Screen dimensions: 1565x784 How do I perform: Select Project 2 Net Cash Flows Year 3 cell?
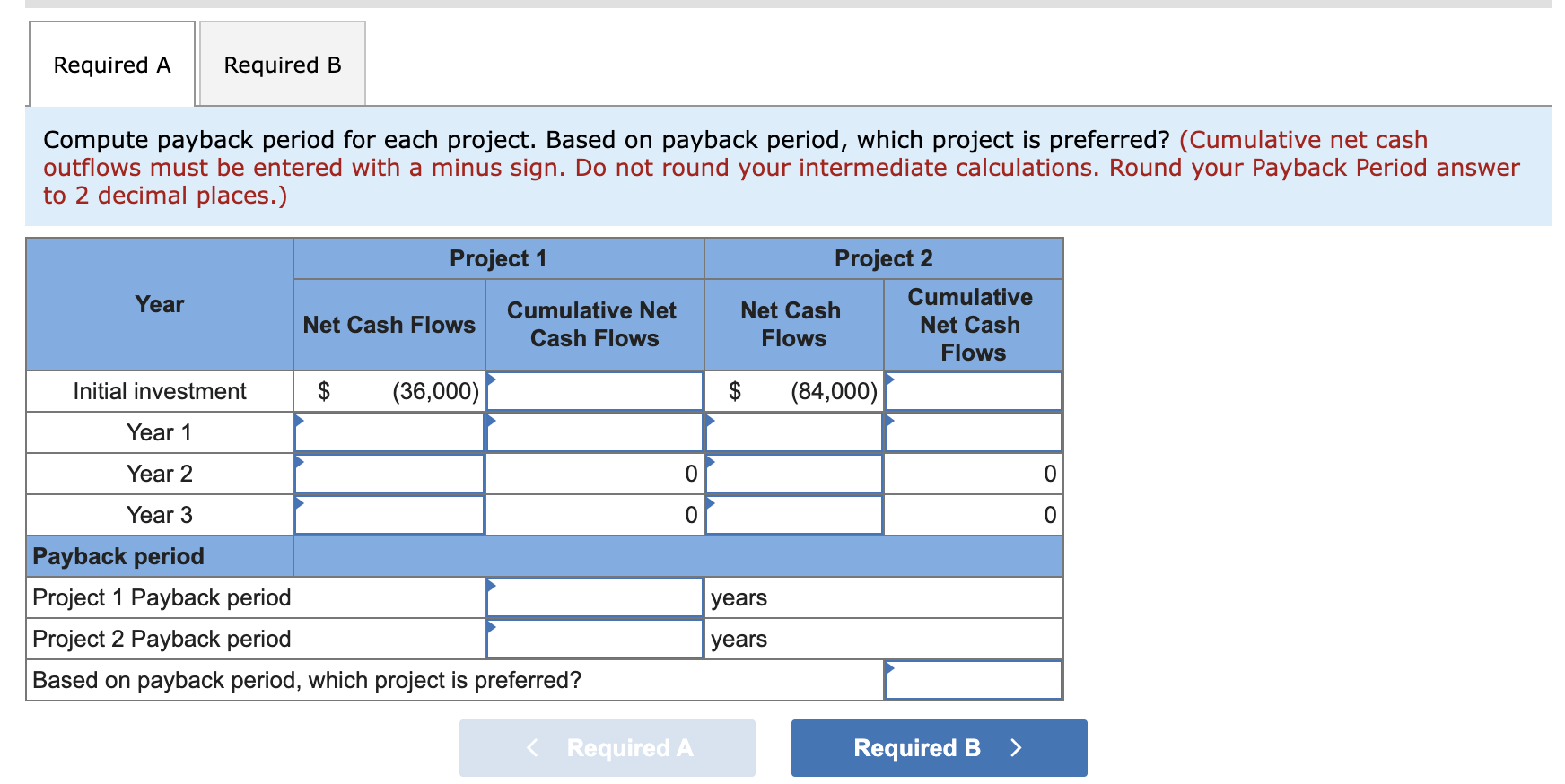pyautogui.click(x=794, y=515)
